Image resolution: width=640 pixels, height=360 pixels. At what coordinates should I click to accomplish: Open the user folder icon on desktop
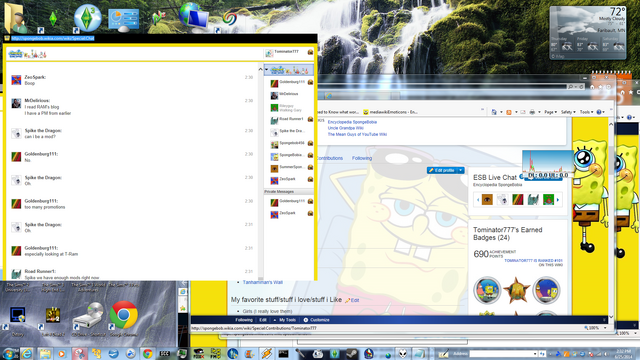16,18
